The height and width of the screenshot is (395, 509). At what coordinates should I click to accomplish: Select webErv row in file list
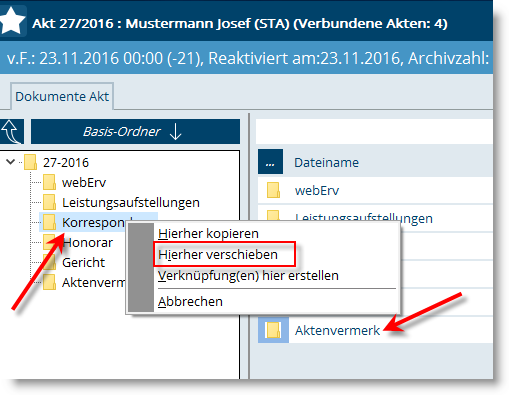[375, 190]
